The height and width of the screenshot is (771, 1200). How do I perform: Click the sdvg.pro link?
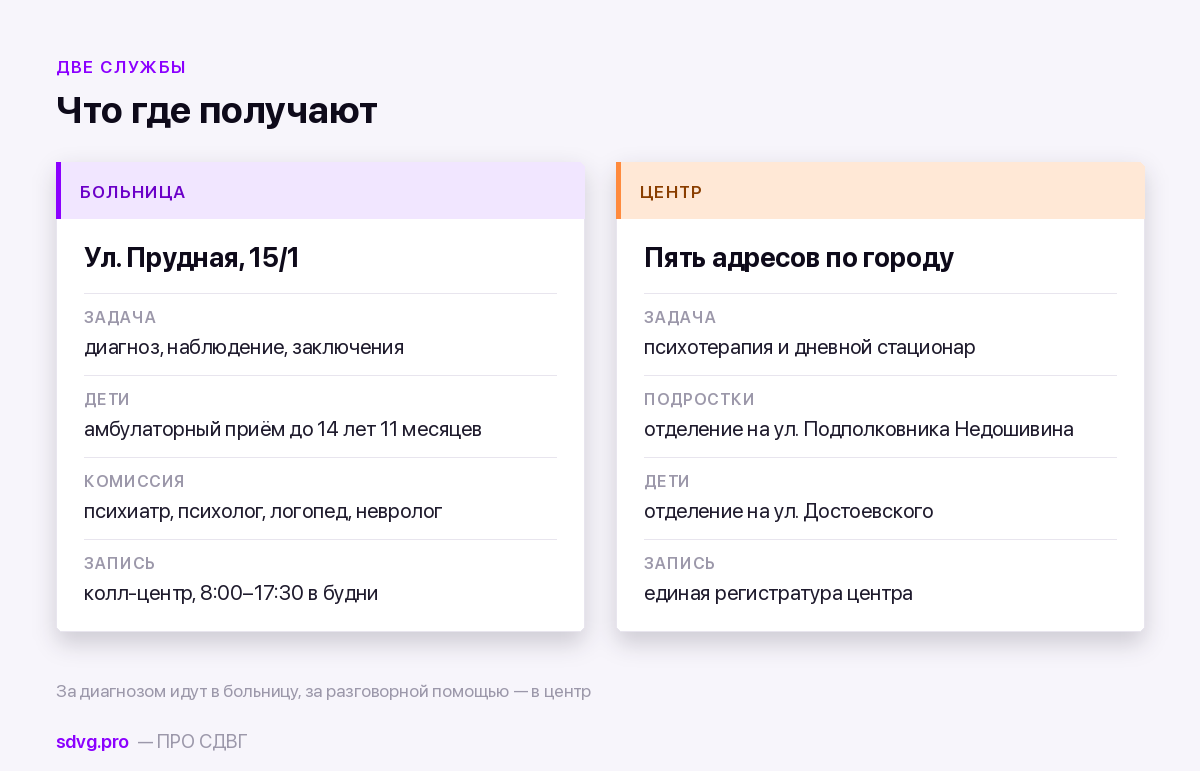[x=92, y=742]
